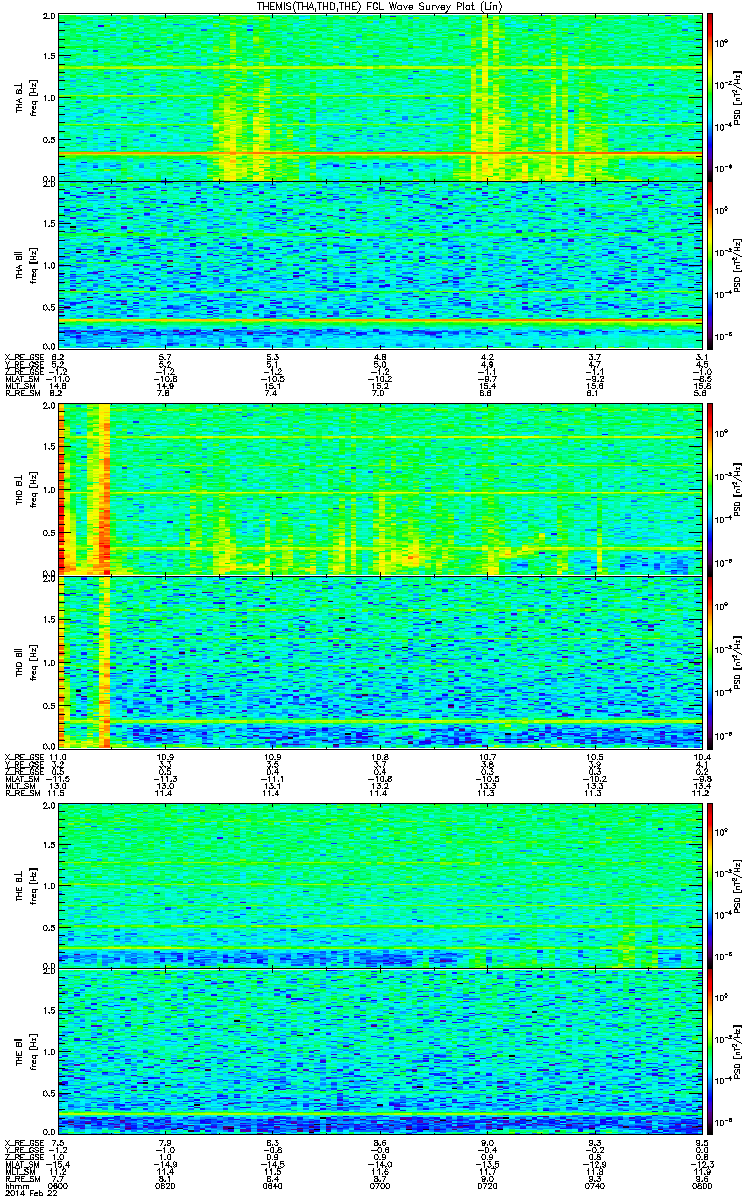Click the 1.5 frequency tick of THE B-perpendicular panel
The height and width of the screenshot is (1200, 750).
coord(50,844)
